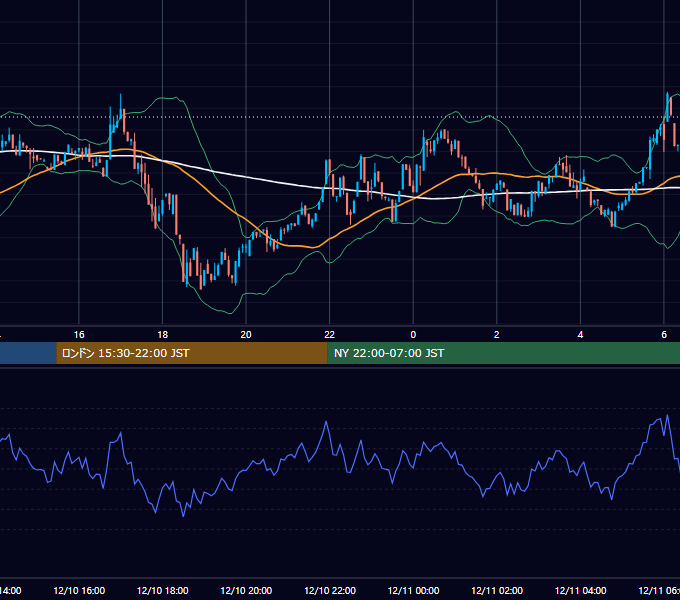The height and width of the screenshot is (600, 680).
Task: Click the blue session bar before ロンドン
Action: pyautogui.click(x=28, y=353)
